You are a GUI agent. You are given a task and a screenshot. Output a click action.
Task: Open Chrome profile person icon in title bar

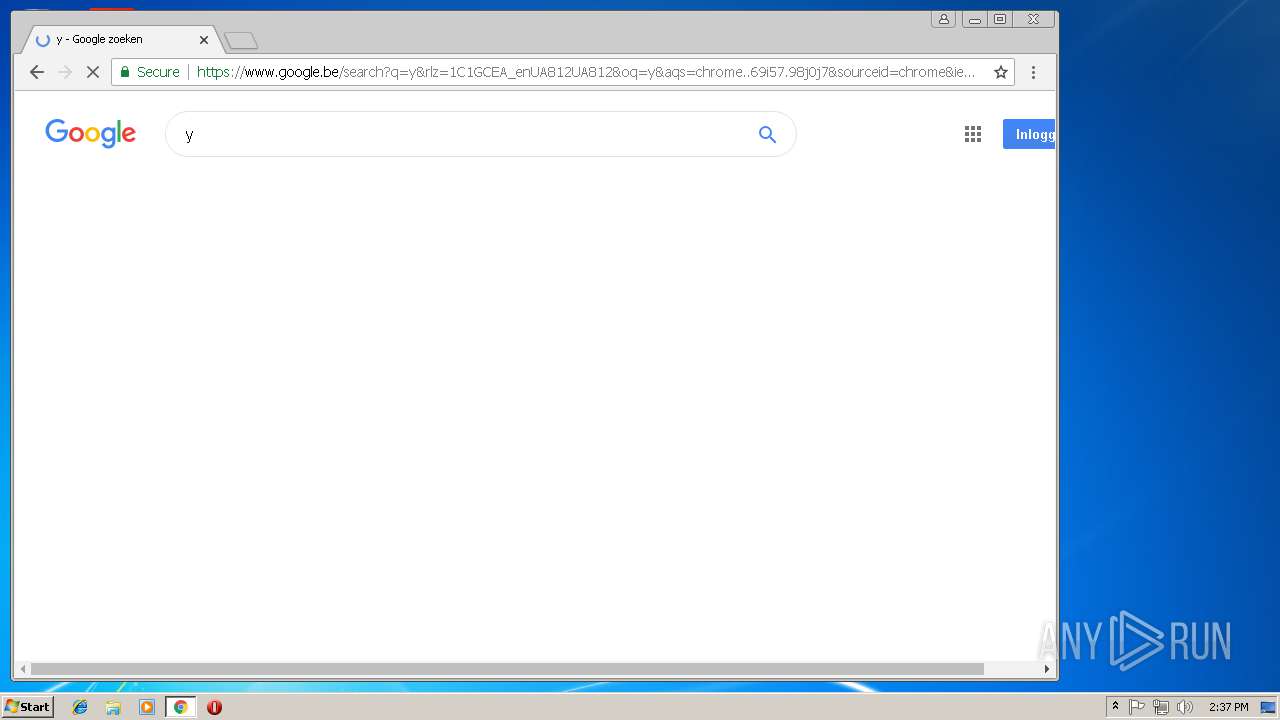[x=943, y=19]
